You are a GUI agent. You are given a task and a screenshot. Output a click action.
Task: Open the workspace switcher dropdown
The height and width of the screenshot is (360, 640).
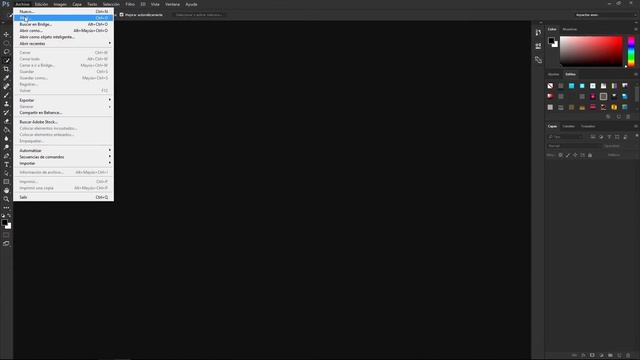click(x=605, y=15)
